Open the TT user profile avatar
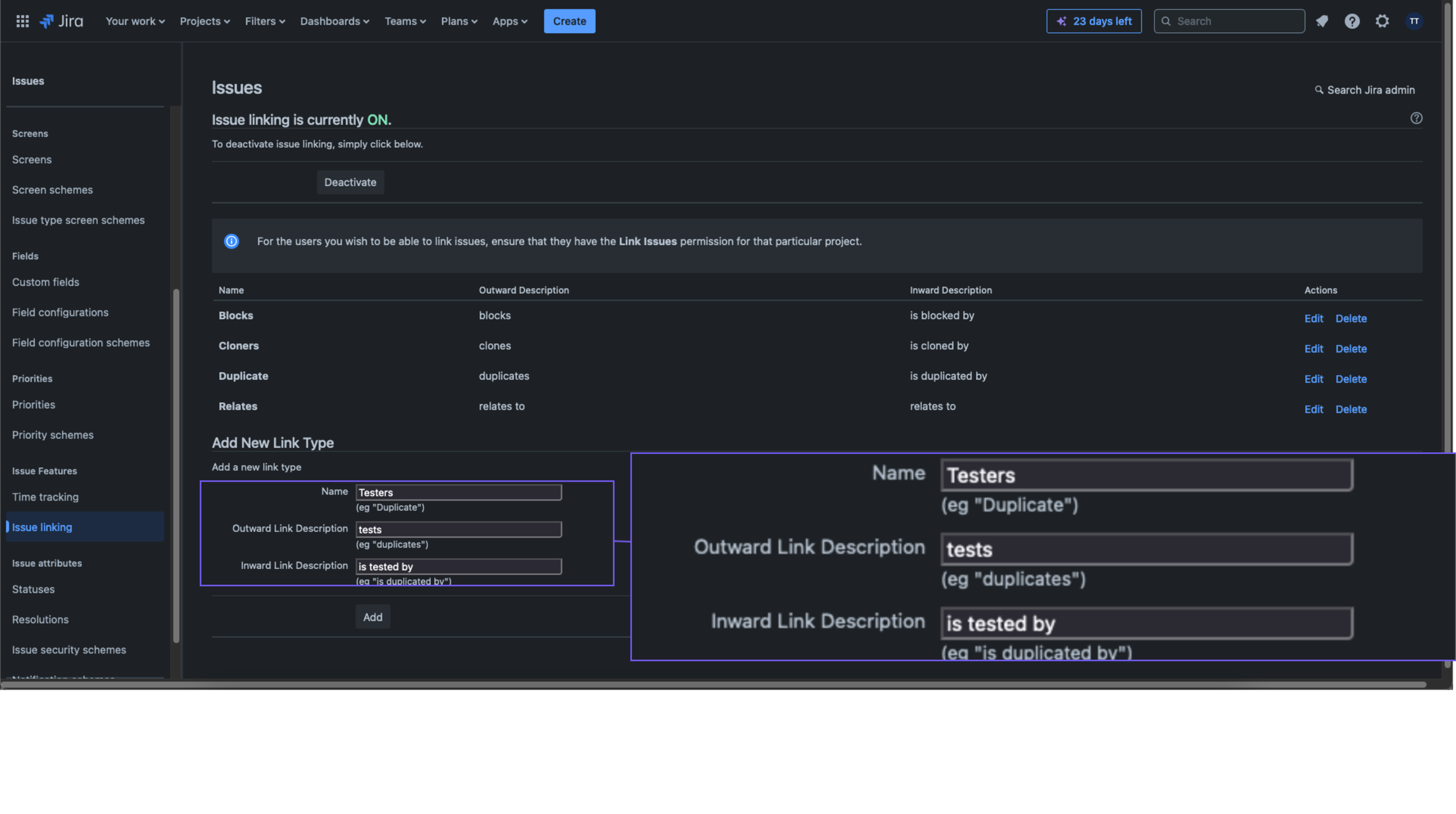 (1413, 21)
